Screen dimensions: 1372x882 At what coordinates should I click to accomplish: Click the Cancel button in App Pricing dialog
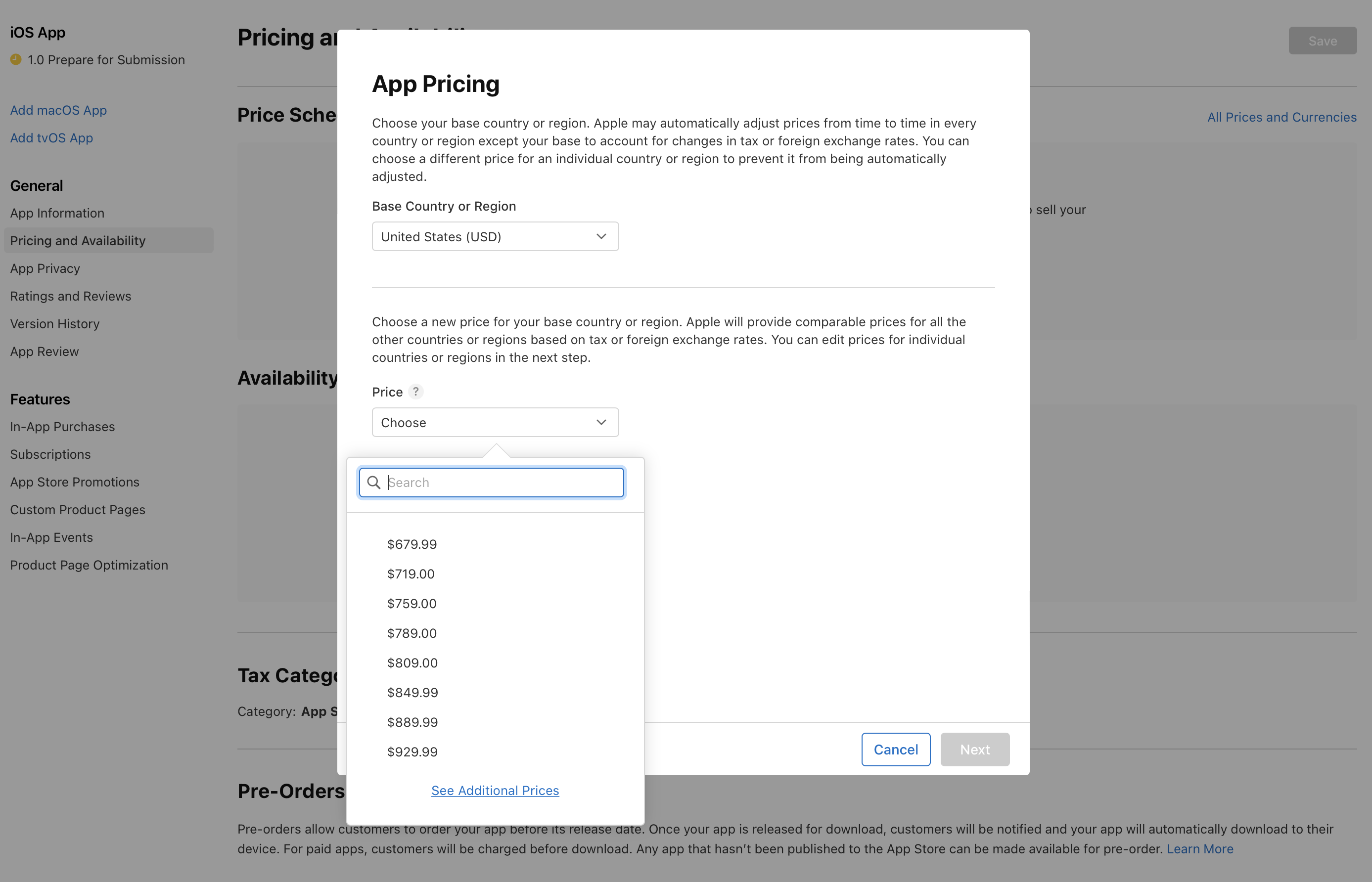(x=895, y=749)
